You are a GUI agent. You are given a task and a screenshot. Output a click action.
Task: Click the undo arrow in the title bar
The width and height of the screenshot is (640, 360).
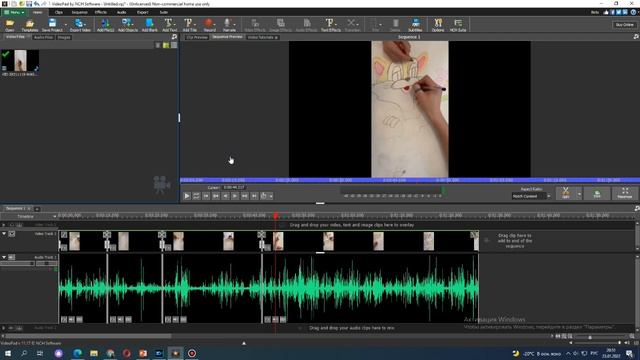pos(37,4)
